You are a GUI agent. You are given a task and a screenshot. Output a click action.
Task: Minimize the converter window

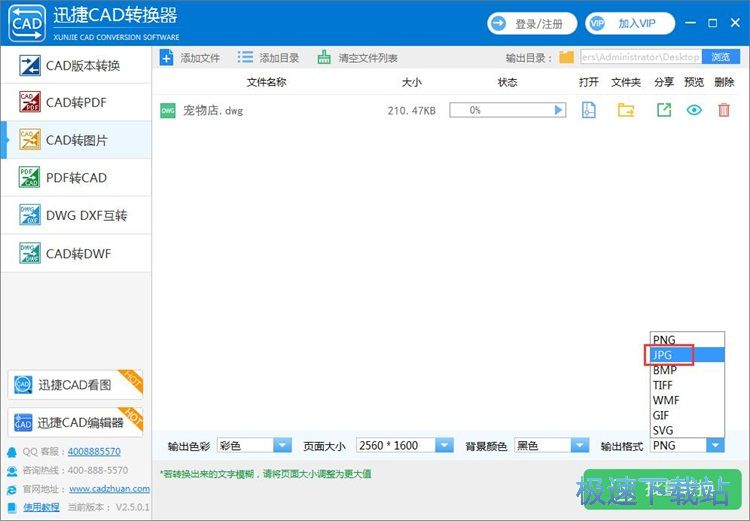pos(690,22)
